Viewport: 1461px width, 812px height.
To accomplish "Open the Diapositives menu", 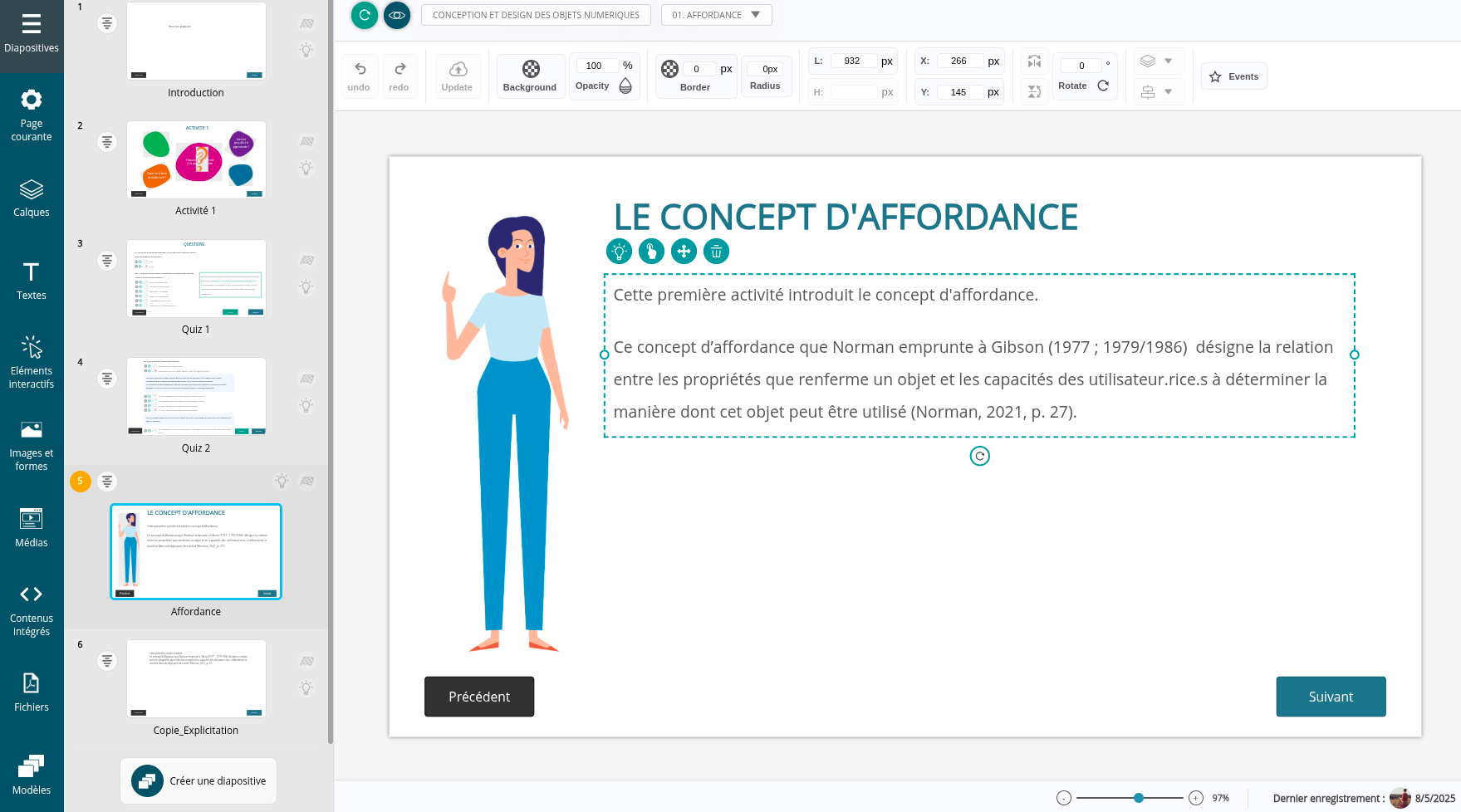I will [32, 33].
